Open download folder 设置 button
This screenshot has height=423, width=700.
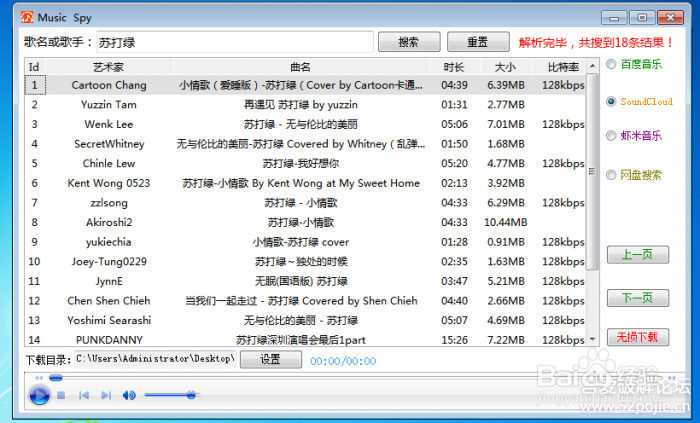pos(271,360)
